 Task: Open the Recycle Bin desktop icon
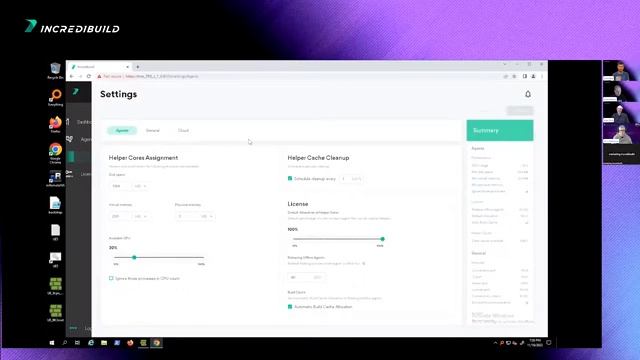click(55, 71)
